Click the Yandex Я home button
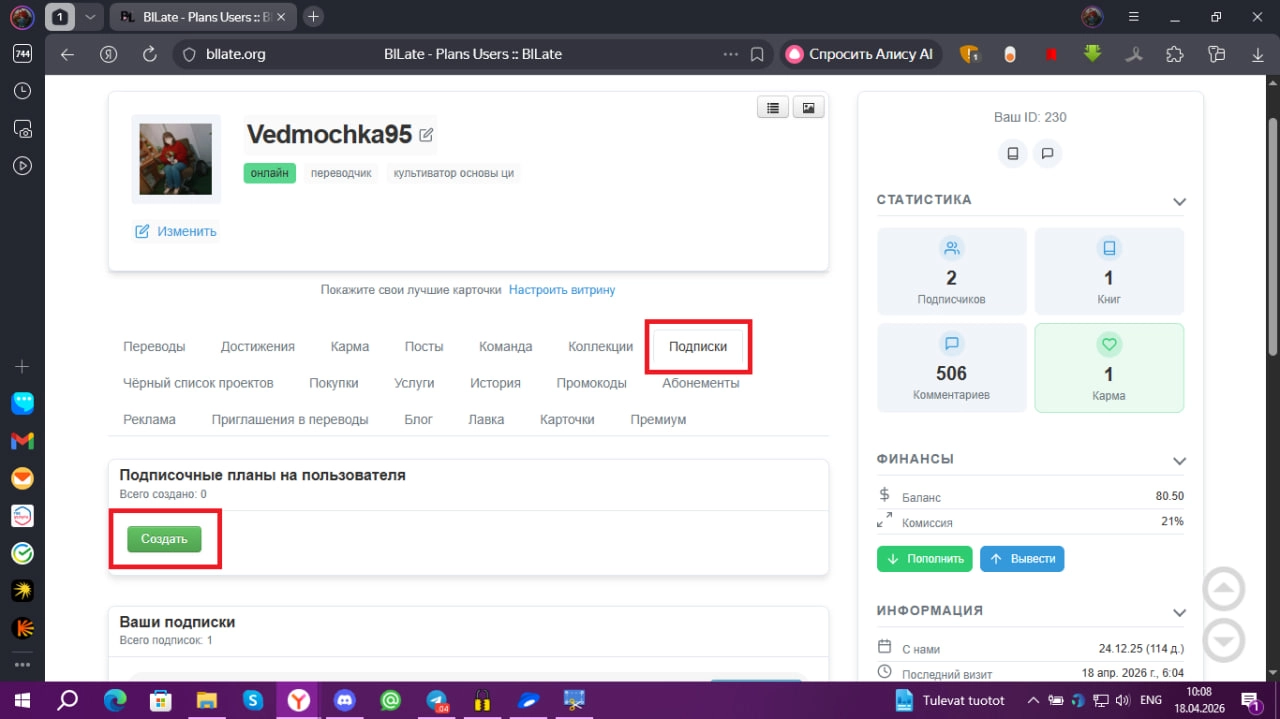 109,54
